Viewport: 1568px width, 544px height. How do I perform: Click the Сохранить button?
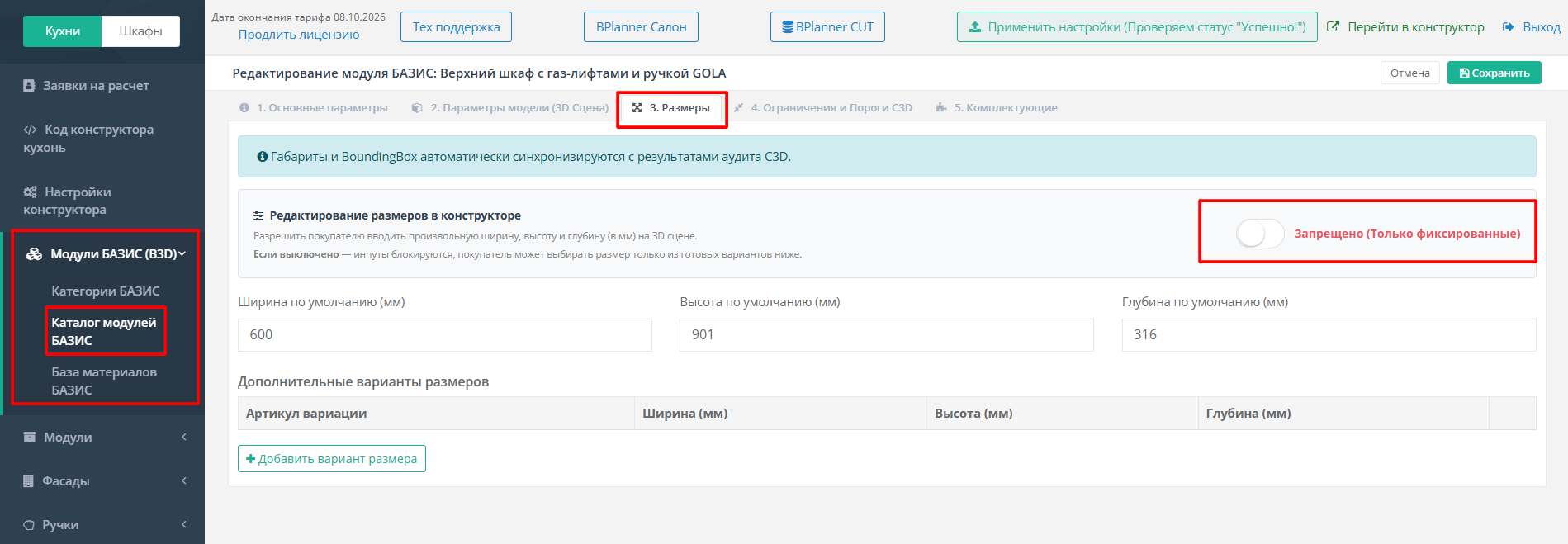point(1495,73)
